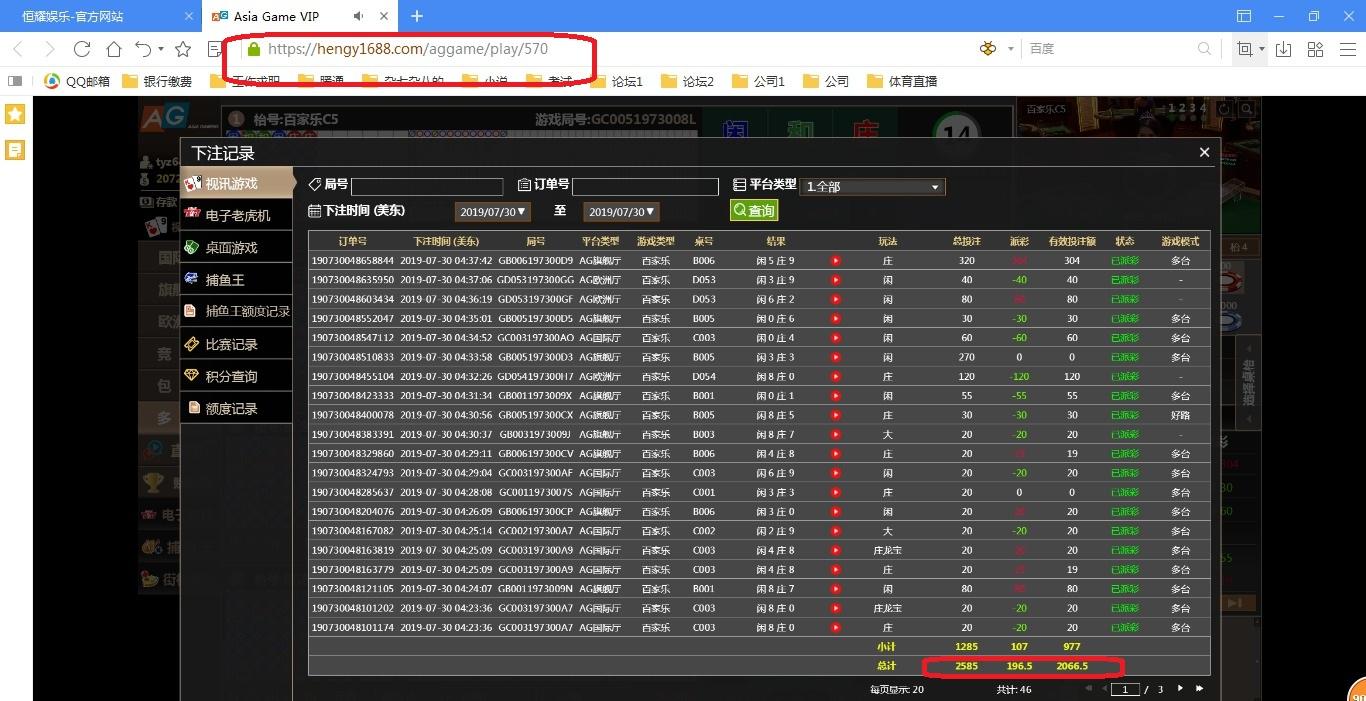The width and height of the screenshot is (1366, 701).
Task: Click the 总计 total 2585 value
Action: pyautogui.click(x=966, y=666)
